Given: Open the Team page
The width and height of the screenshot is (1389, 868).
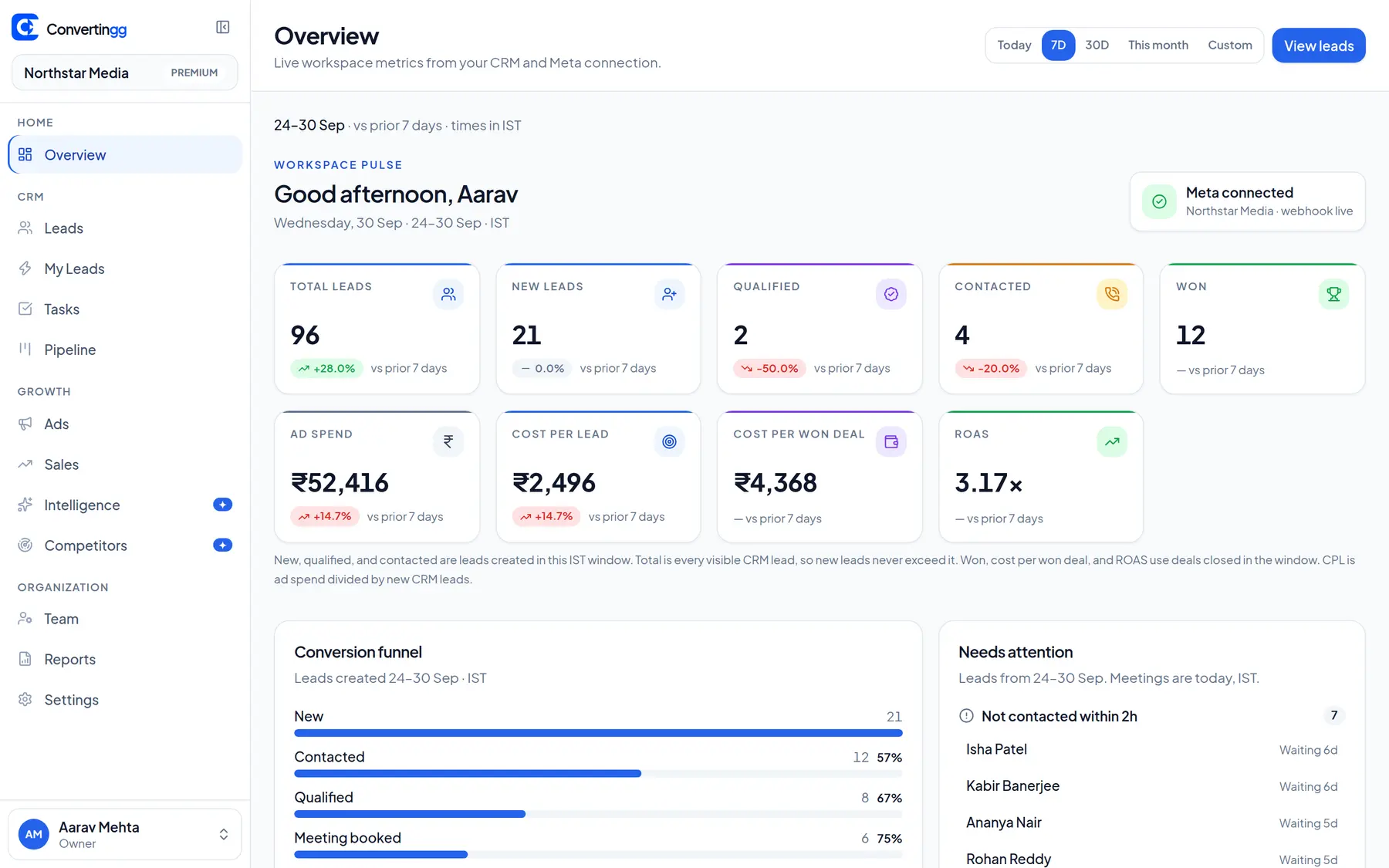Looking at the screenshot, I should [x=125, y=618].
